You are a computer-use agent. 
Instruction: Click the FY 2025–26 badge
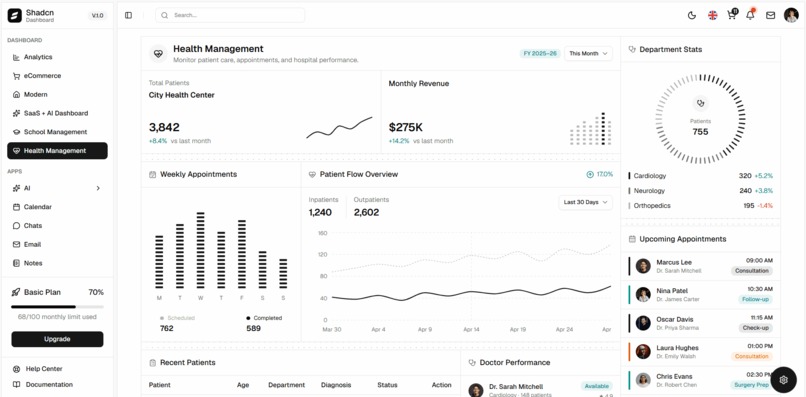click(x=540, y=53)
